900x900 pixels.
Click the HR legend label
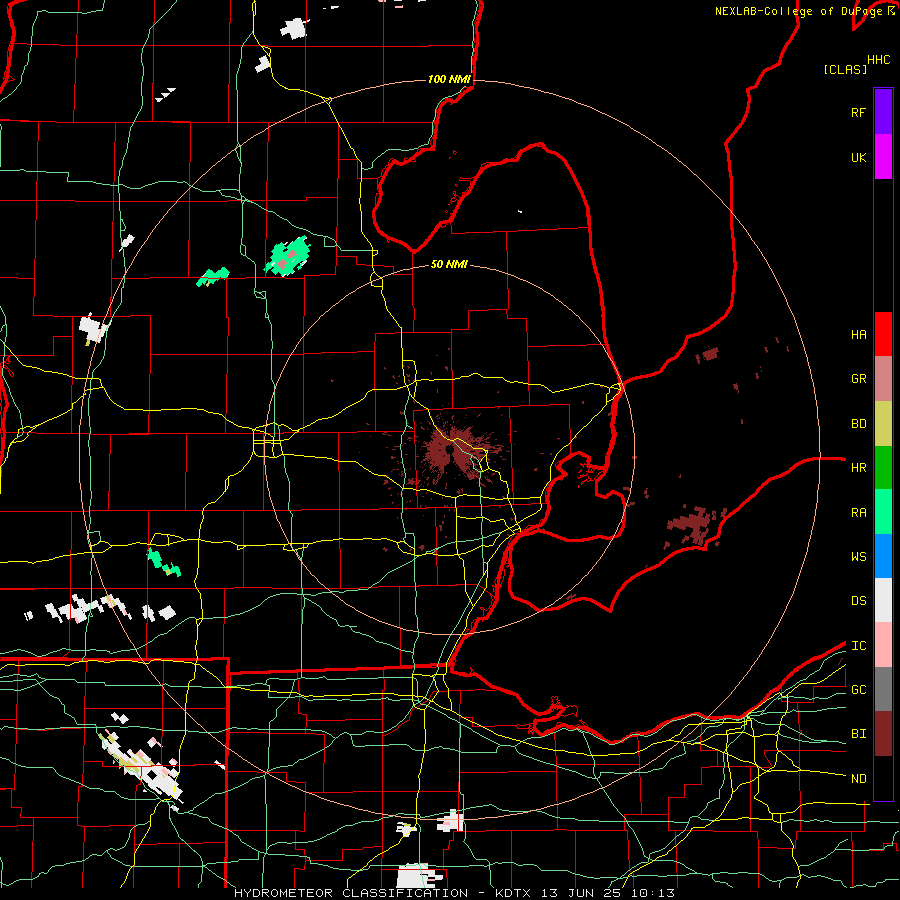pos(858,468)
